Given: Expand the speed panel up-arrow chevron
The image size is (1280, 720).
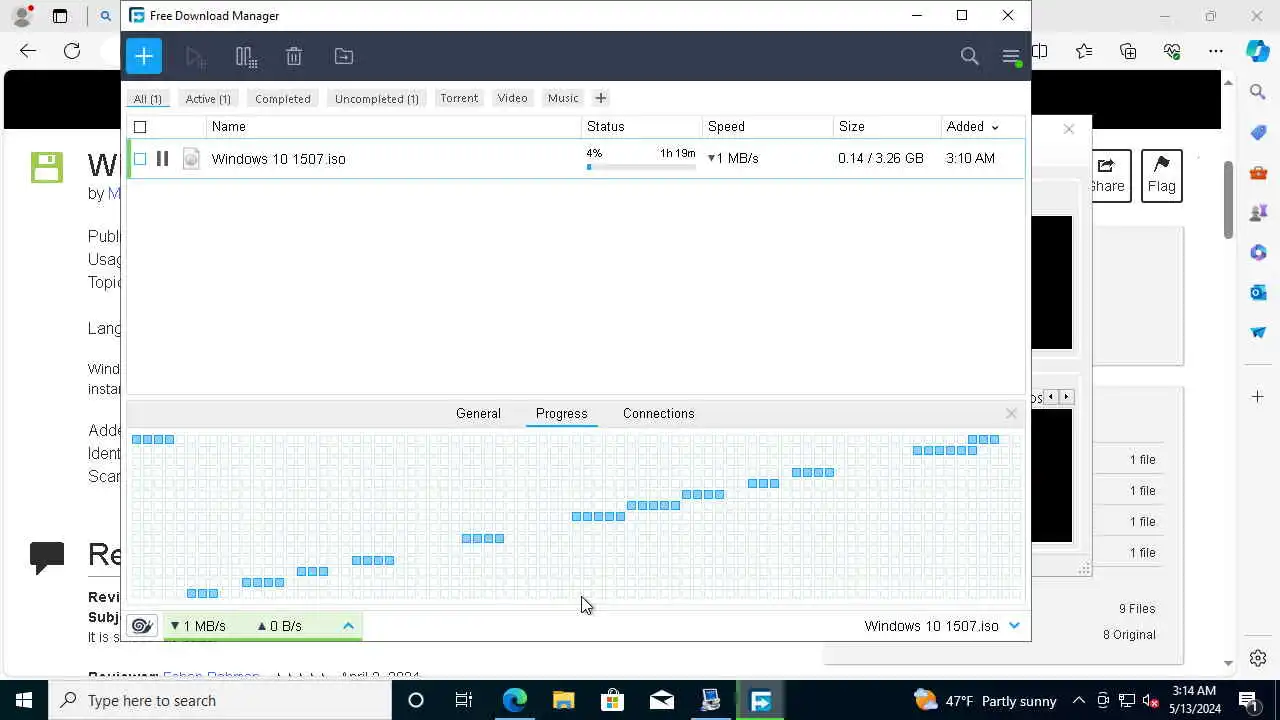Looking at the screenshot, I should [348, 626].
